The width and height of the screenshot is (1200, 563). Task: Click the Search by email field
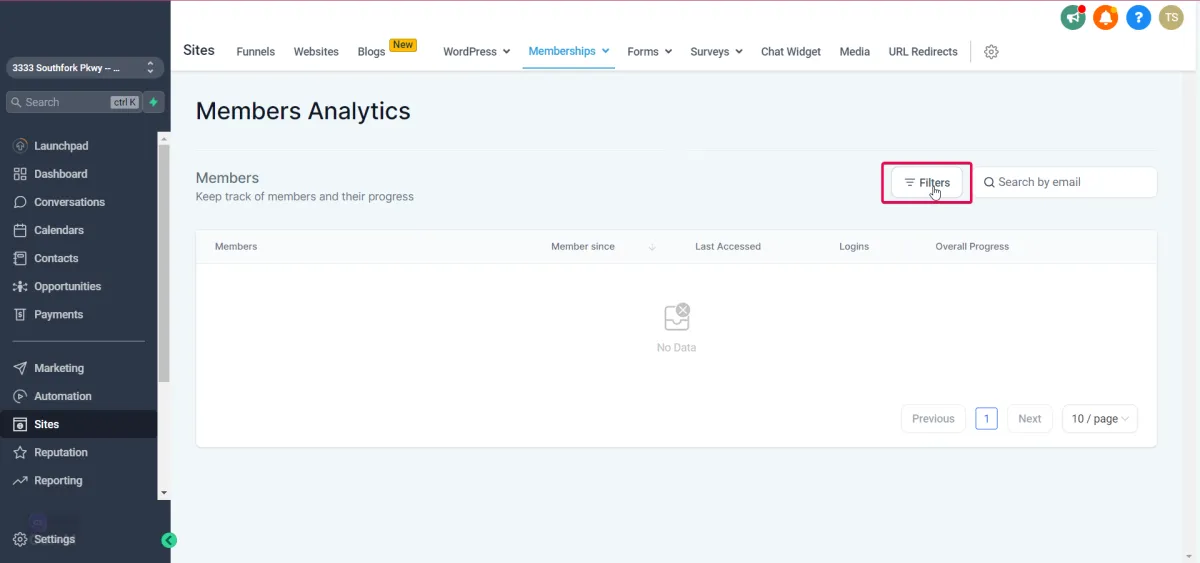click(x=1067, y=182)
